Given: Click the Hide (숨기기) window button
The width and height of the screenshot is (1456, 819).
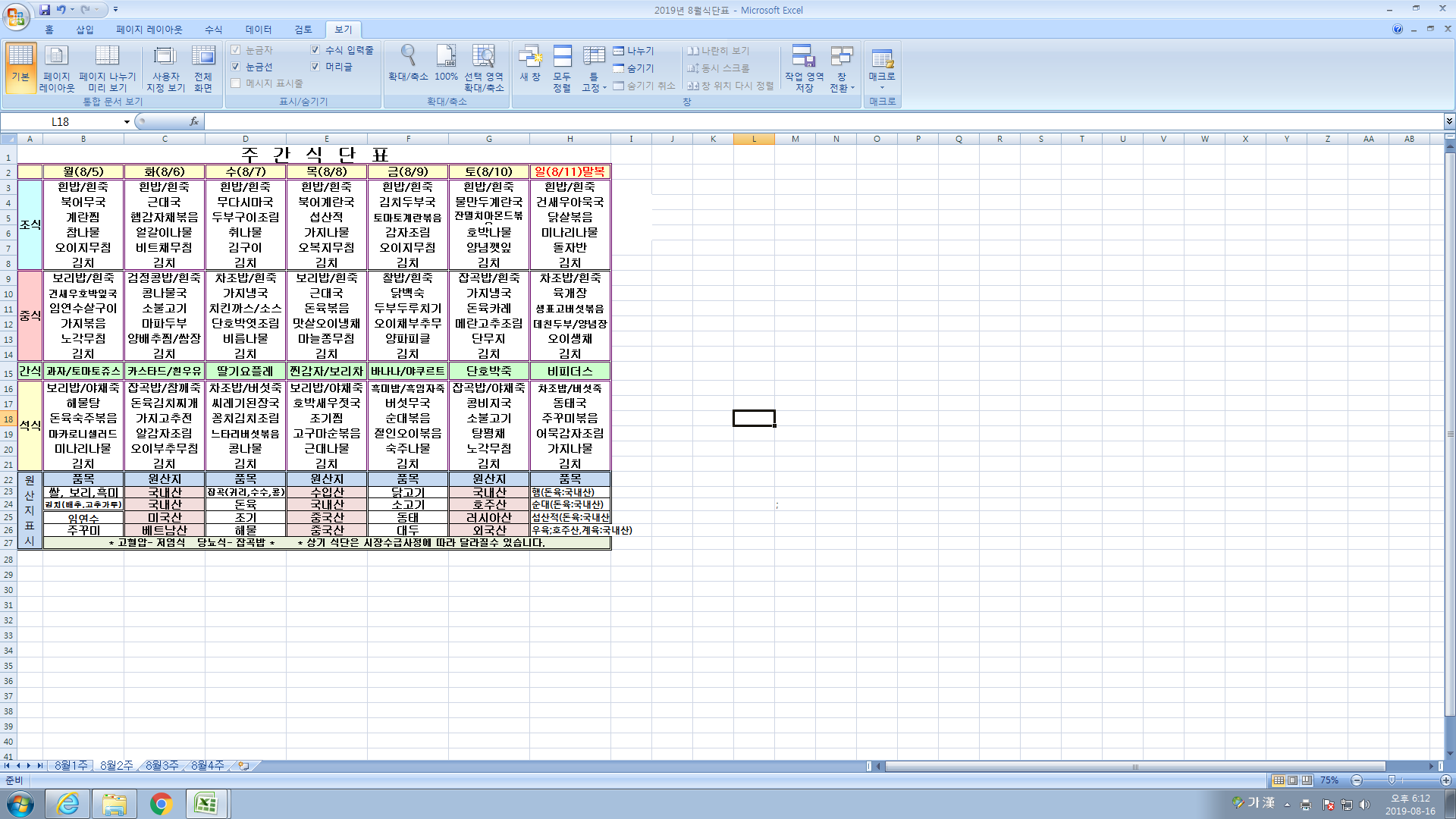Looking at the screenshot, I should click(x=633, y=68).
